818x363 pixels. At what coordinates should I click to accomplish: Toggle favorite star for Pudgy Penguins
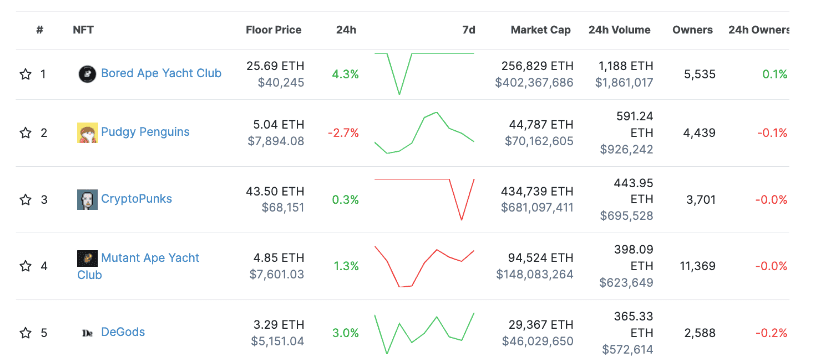tap(26, 133)
